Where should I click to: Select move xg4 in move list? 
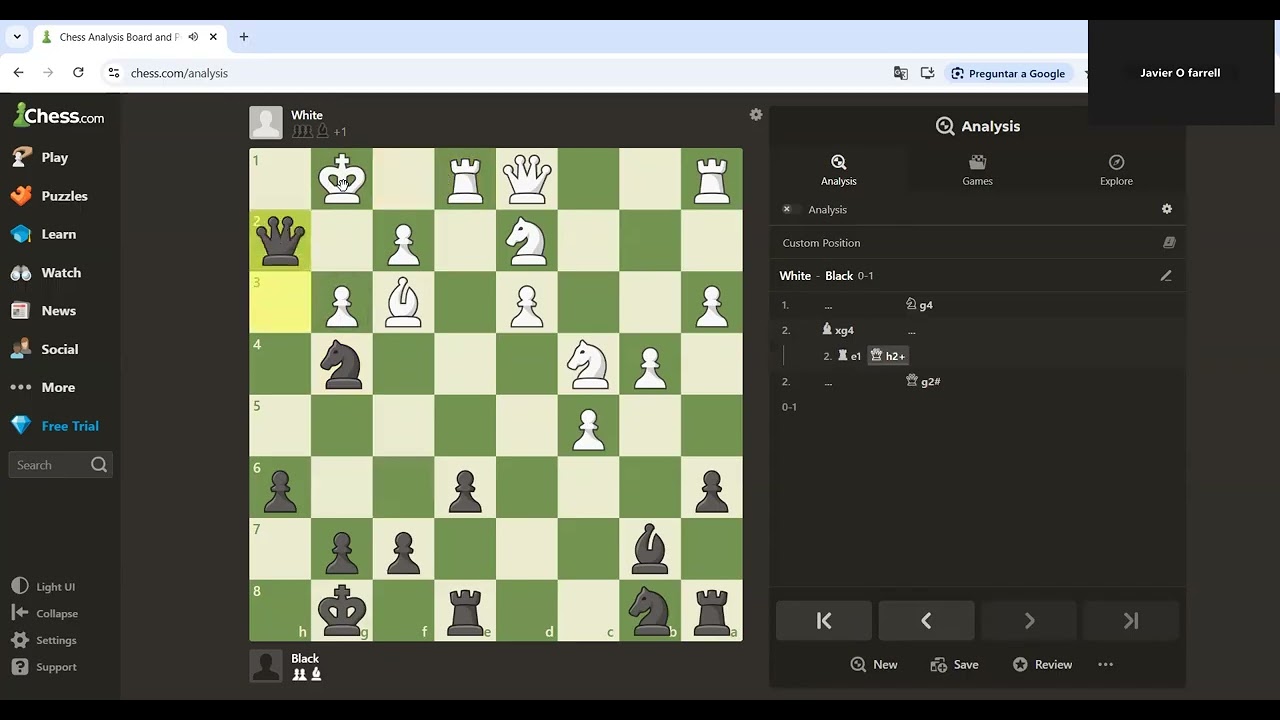tap(837, 330)
